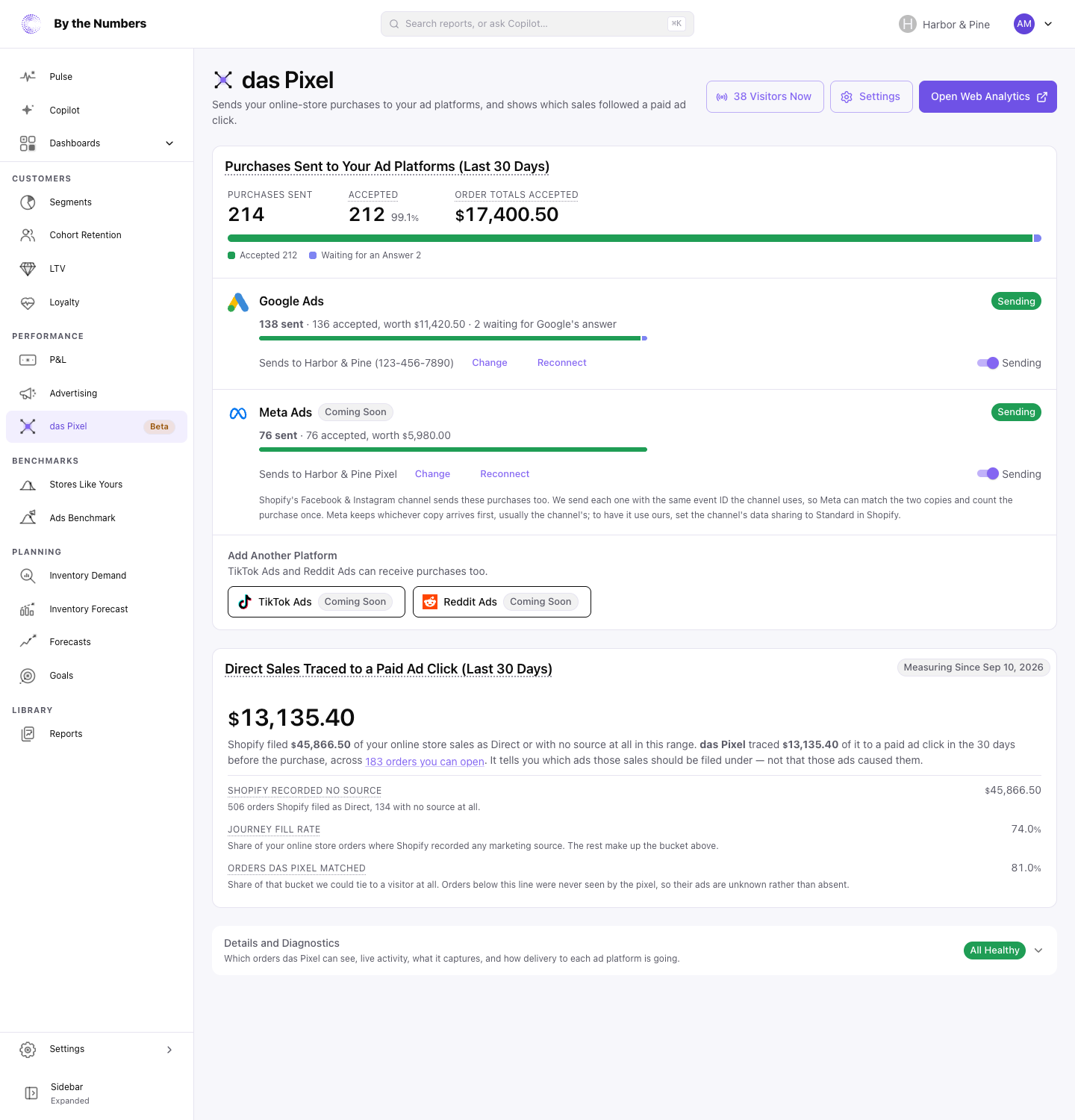
Task: Toggle the Meta Ads Sending switch
Action: click(988, 473)
